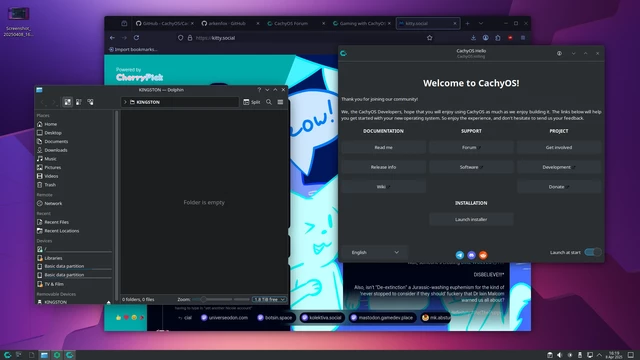Select the kitty.social browser tab
The image size is (640, 360).
(x=428, y=23)
